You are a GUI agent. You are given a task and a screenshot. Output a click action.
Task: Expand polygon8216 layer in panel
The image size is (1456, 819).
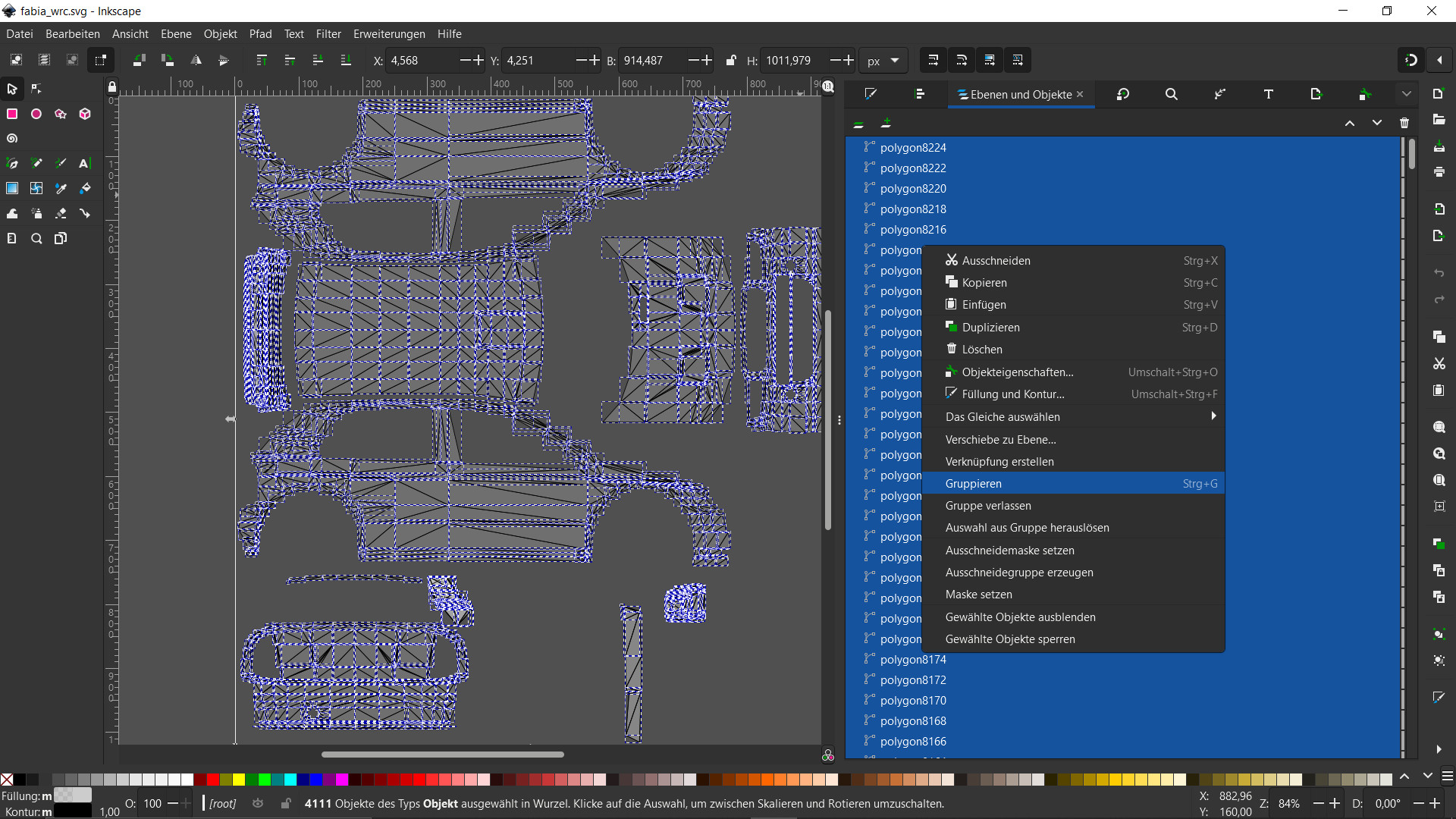pos(854,229)
